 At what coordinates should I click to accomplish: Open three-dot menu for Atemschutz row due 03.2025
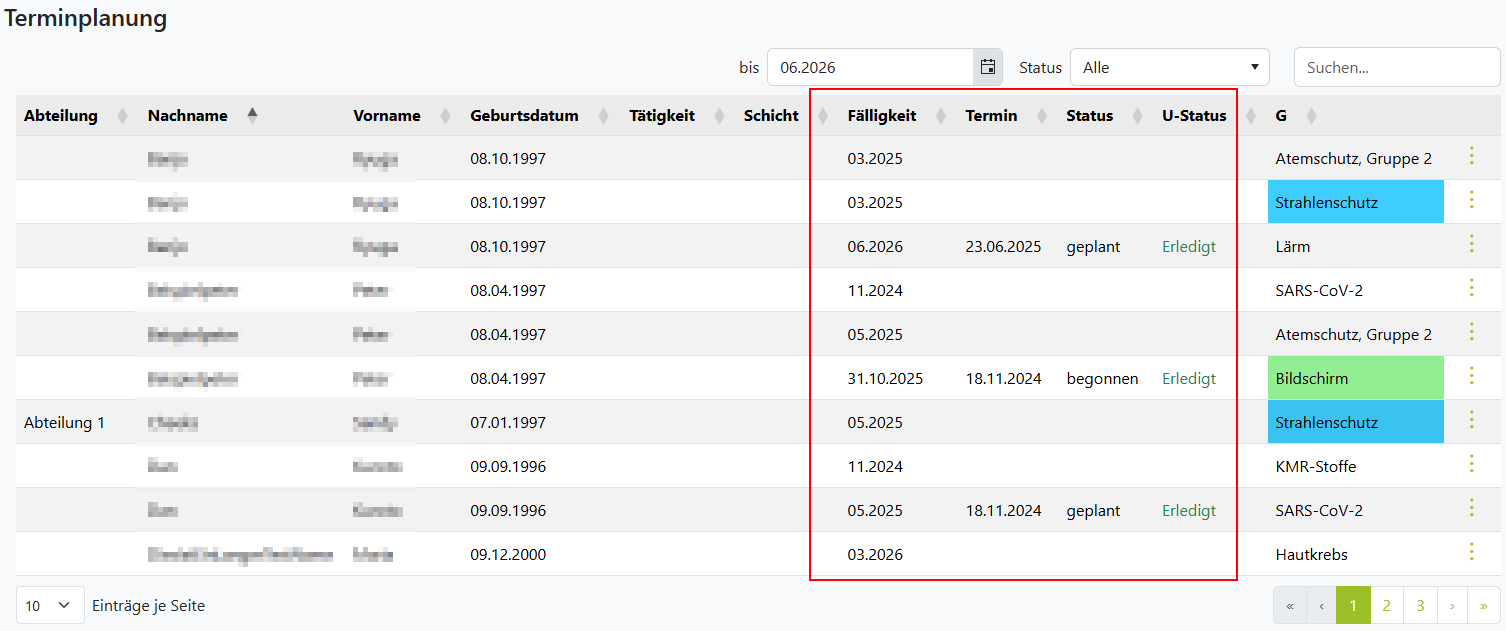[x=1471, y=156]
